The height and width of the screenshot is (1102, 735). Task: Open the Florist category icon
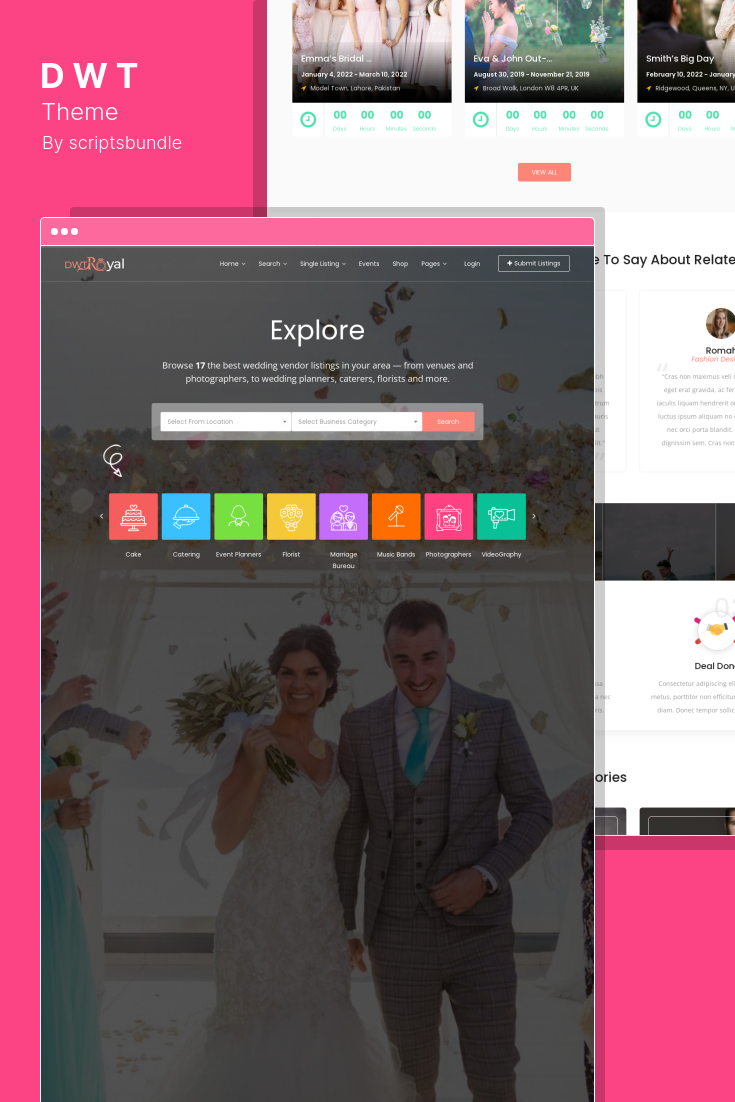click(x=291, y=517)
